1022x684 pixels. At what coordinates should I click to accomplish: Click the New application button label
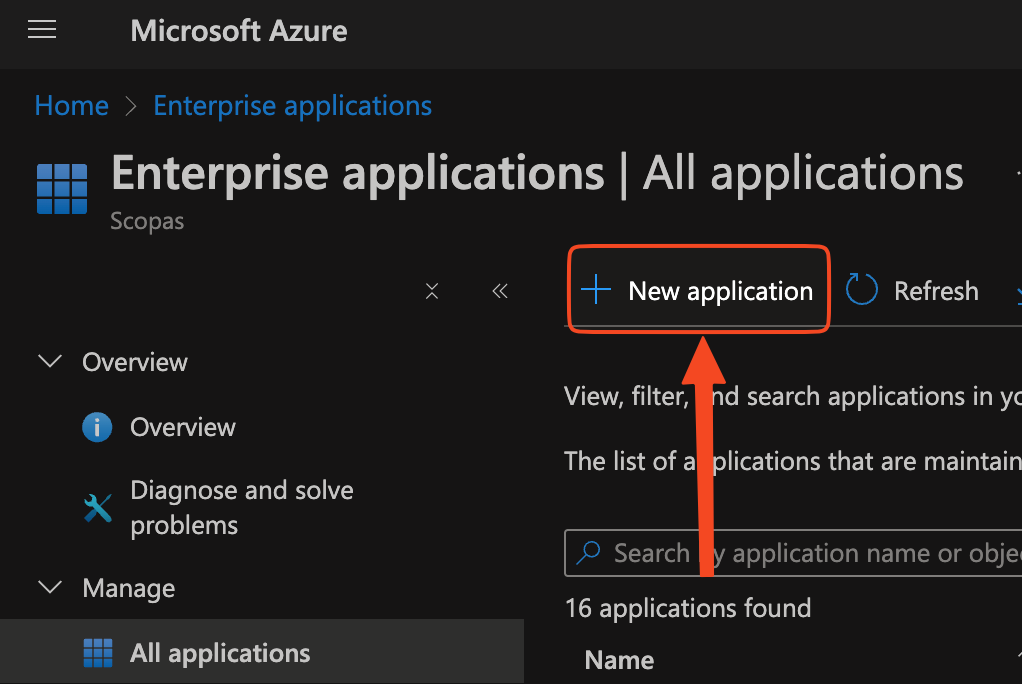pyautogui.click(x=720, y=291)
